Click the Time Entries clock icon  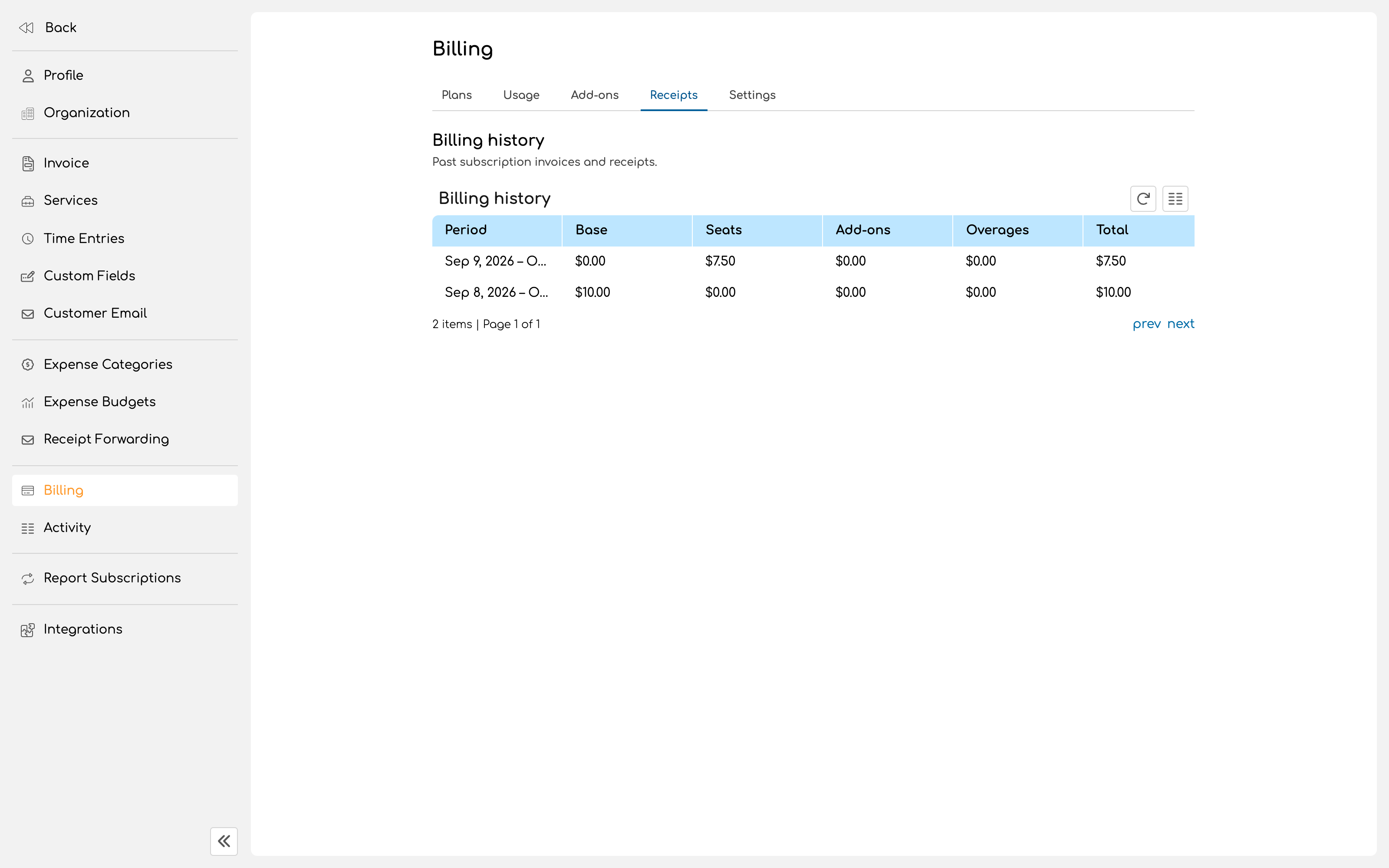tap(27, 239)
